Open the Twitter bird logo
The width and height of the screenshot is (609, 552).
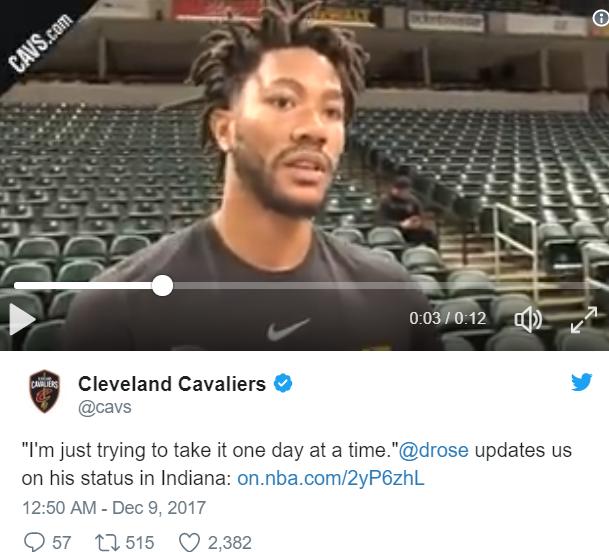pyautogui.click(x=581, y=382)
